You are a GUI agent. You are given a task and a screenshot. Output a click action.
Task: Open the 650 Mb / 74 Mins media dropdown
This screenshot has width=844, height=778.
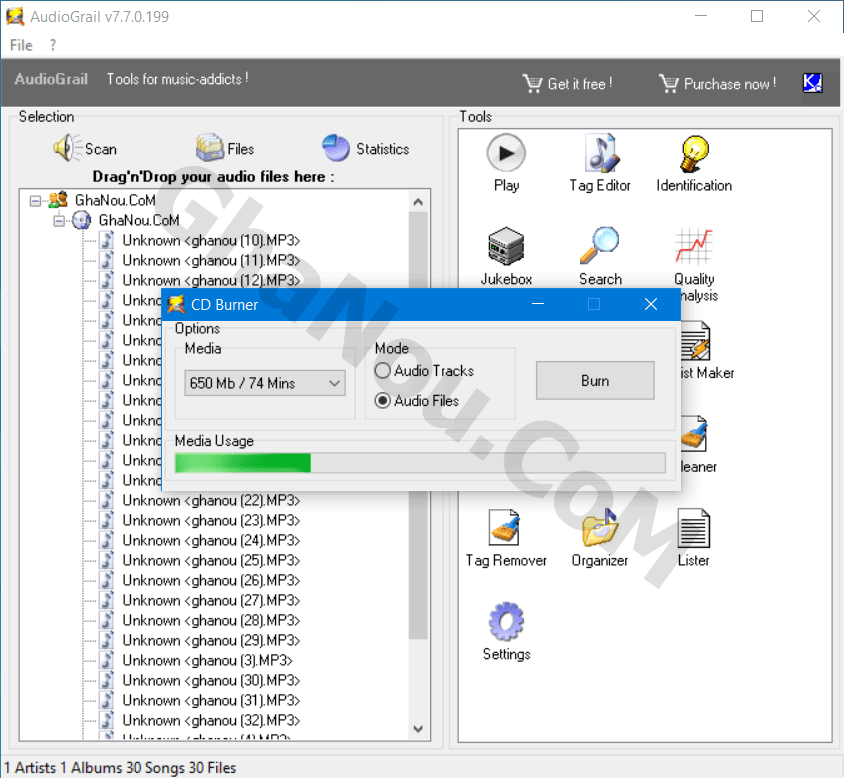point(265,383)
